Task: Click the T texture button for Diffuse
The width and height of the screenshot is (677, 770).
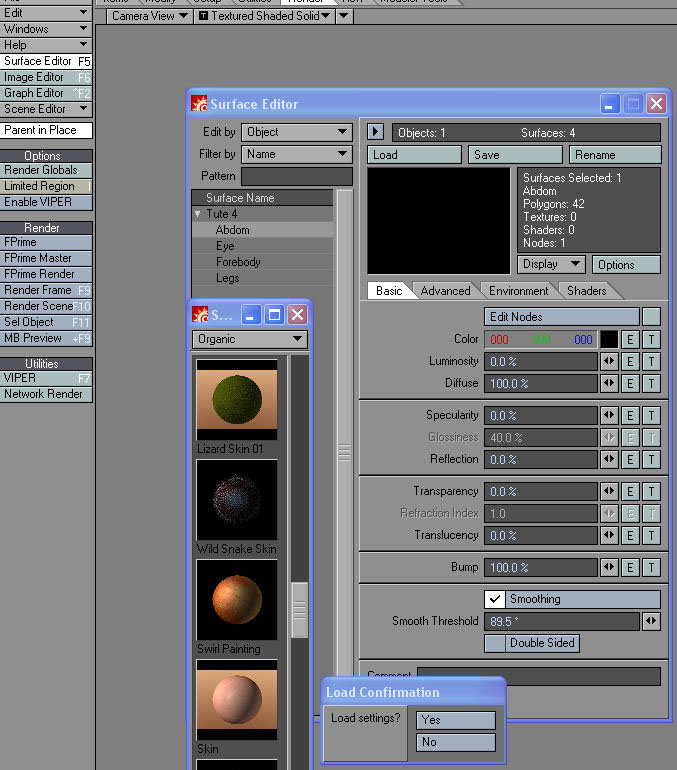Action: click(651, 384)
